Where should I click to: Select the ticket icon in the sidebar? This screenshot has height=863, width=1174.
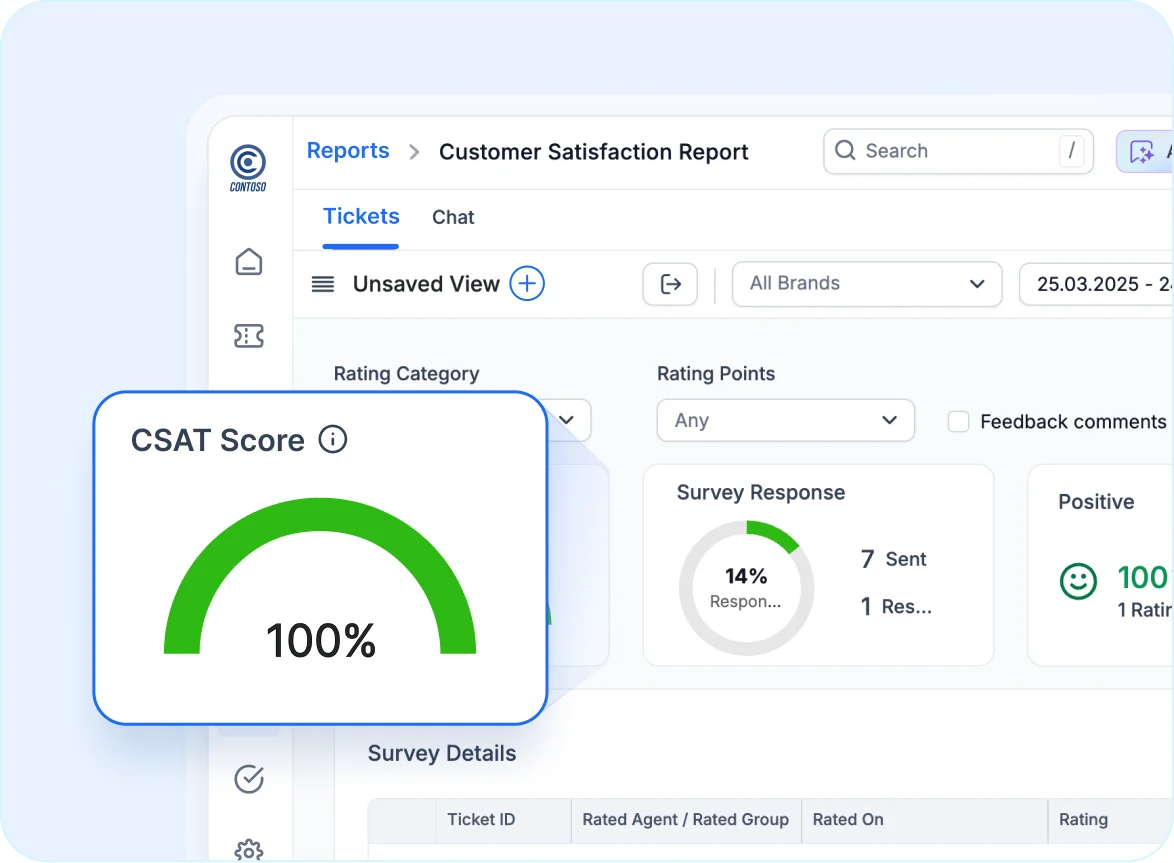tap(248, 336)
